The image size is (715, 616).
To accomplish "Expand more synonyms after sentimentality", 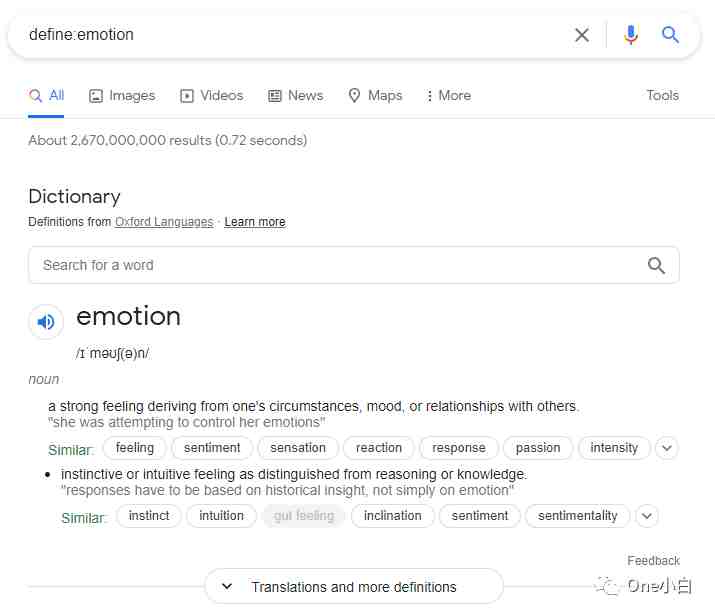I will (x=647, y=516).
